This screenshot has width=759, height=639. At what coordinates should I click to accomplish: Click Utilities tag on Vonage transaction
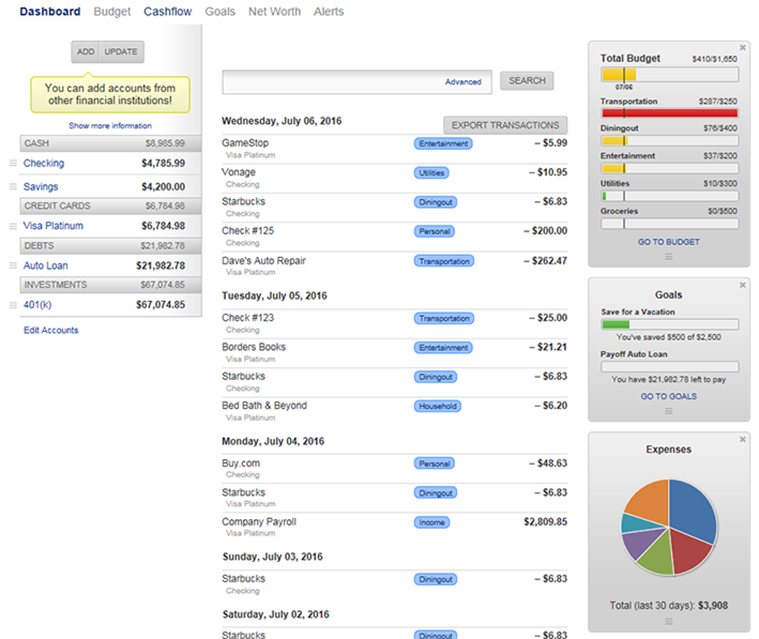(431, 173)
